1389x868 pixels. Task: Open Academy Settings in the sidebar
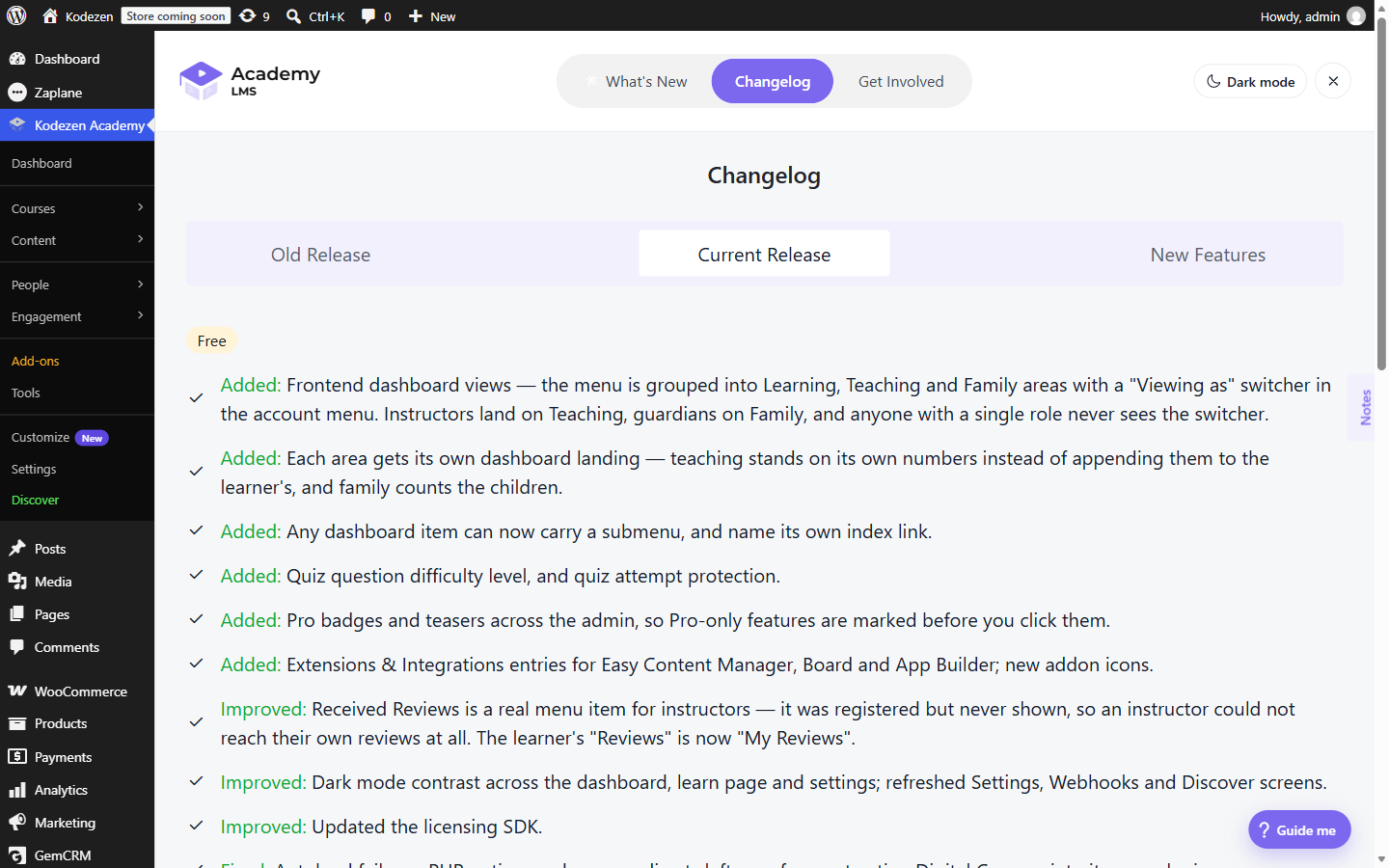(34, 469)
